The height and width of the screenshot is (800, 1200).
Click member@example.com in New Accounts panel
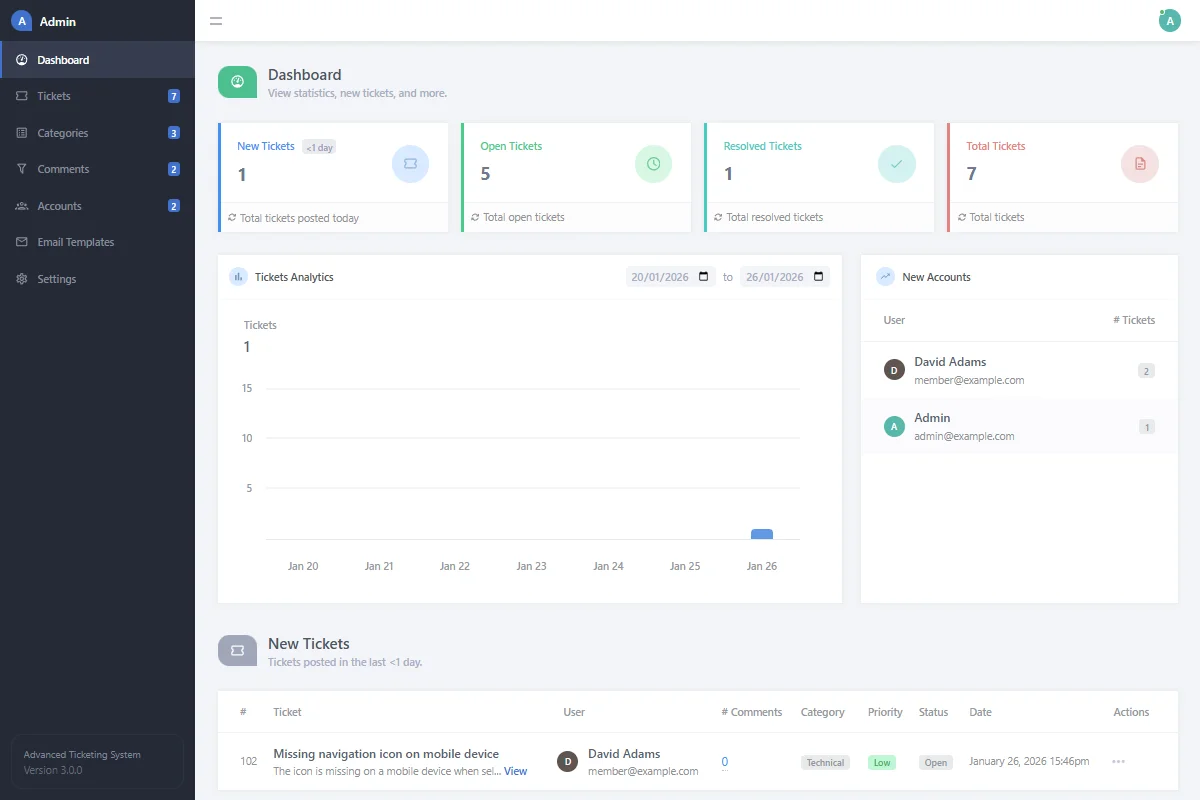pyautogui.click(x=969, y=380)
